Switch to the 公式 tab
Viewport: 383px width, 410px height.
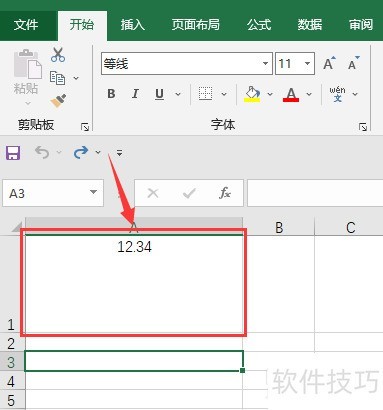[x=259, y=25]
